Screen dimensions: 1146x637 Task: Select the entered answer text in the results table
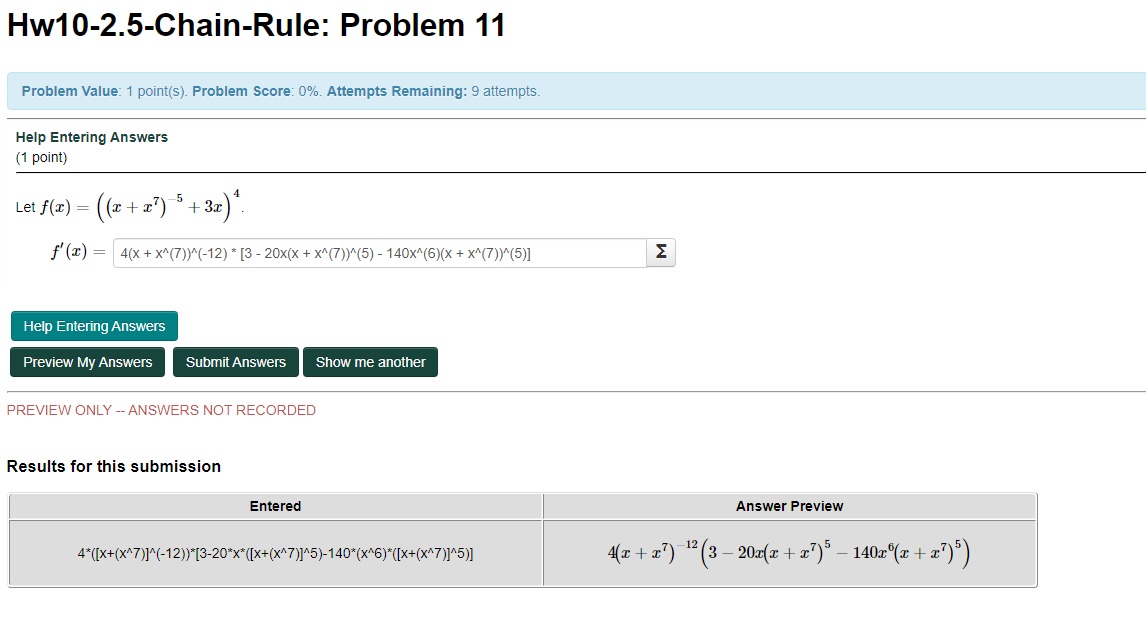point(275,554)
